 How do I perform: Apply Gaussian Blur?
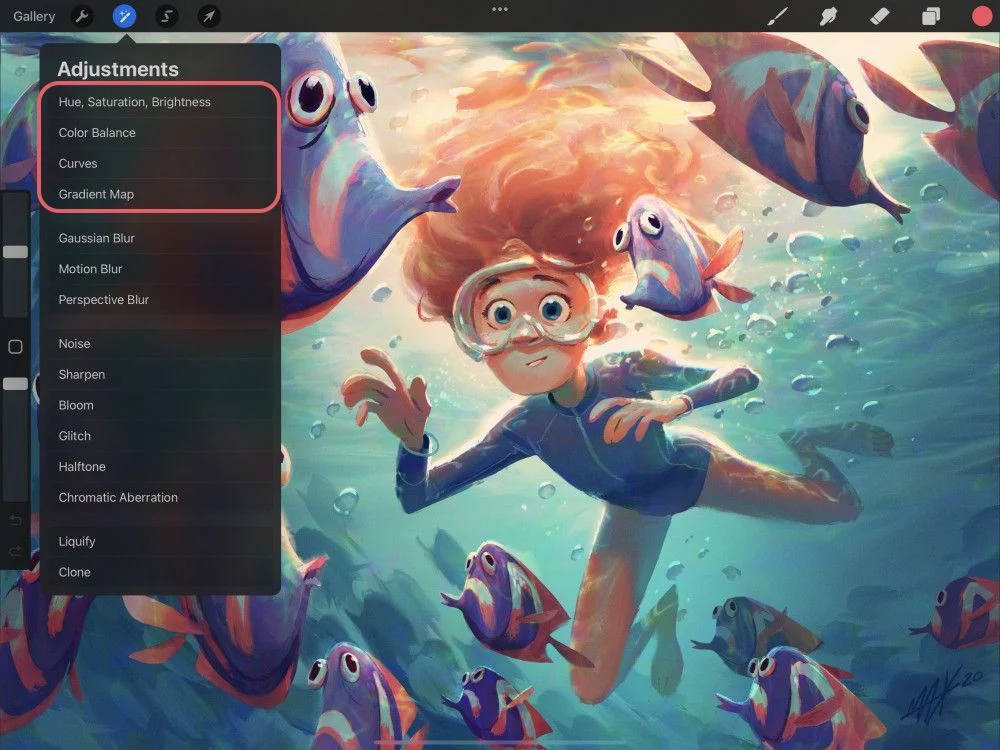(x=159, y=238)
